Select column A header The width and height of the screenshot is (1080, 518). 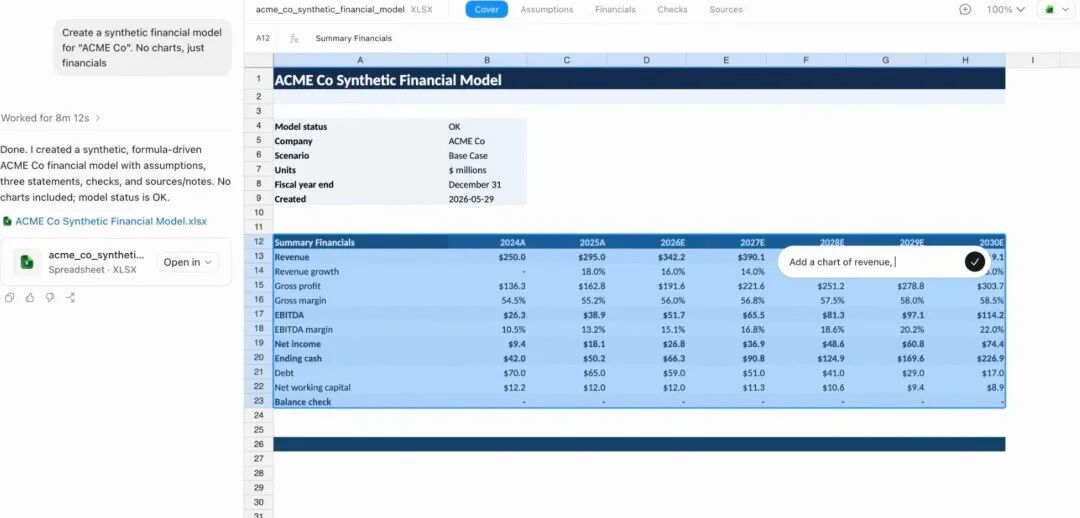click(x=360, y=61)
